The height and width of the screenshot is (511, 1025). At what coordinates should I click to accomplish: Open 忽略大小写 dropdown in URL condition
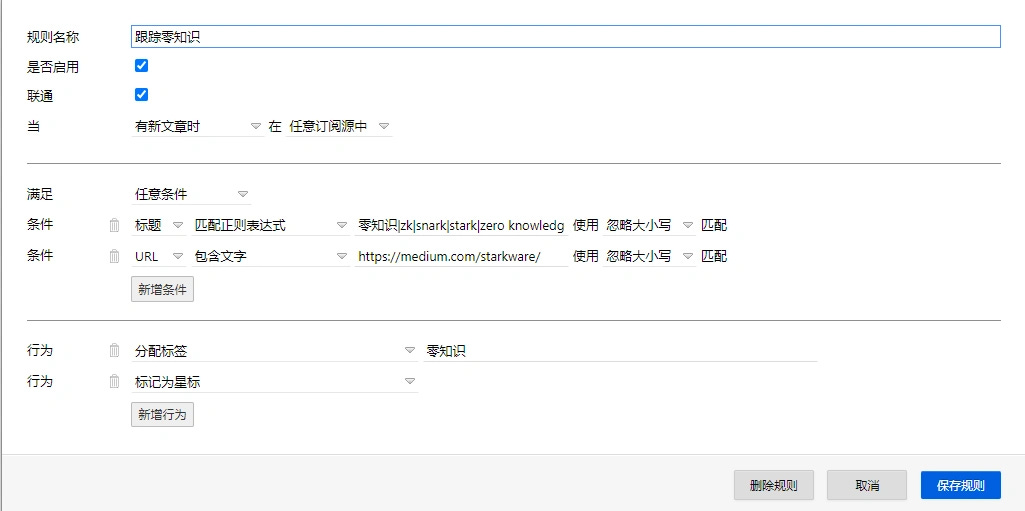pos(649,257)
